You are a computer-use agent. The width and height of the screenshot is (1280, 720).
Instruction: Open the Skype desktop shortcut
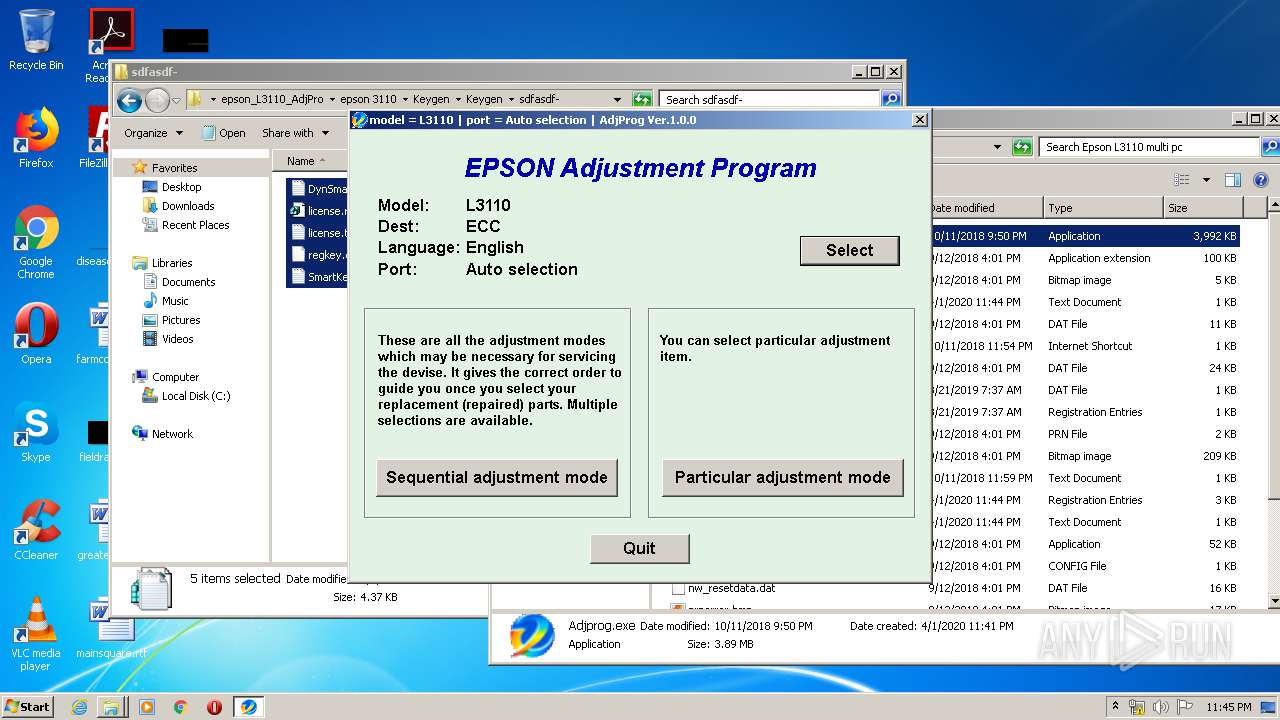point(36,433)
